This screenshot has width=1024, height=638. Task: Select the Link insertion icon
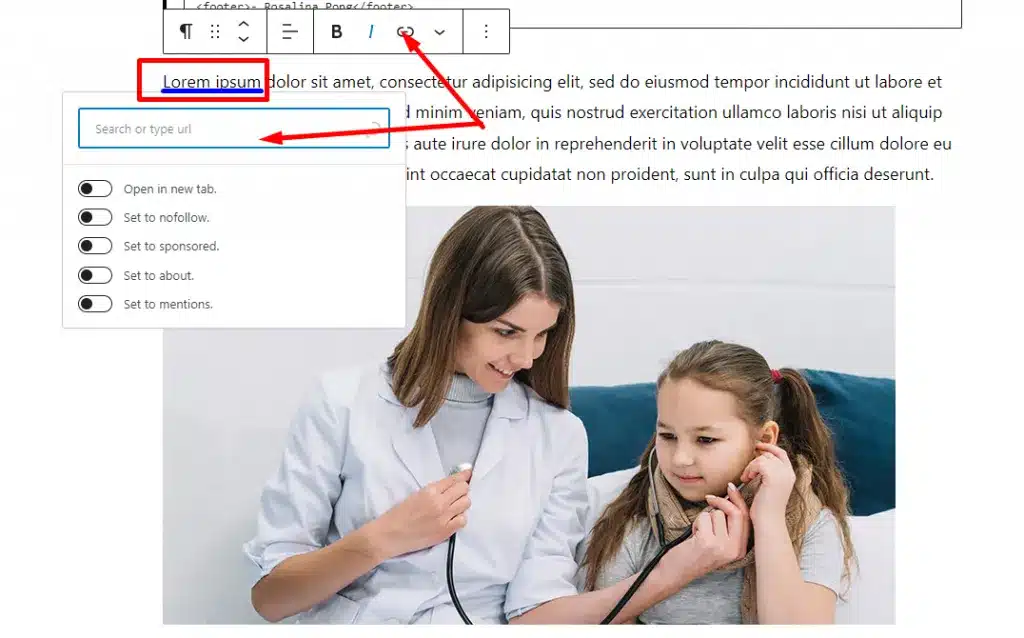404,31
